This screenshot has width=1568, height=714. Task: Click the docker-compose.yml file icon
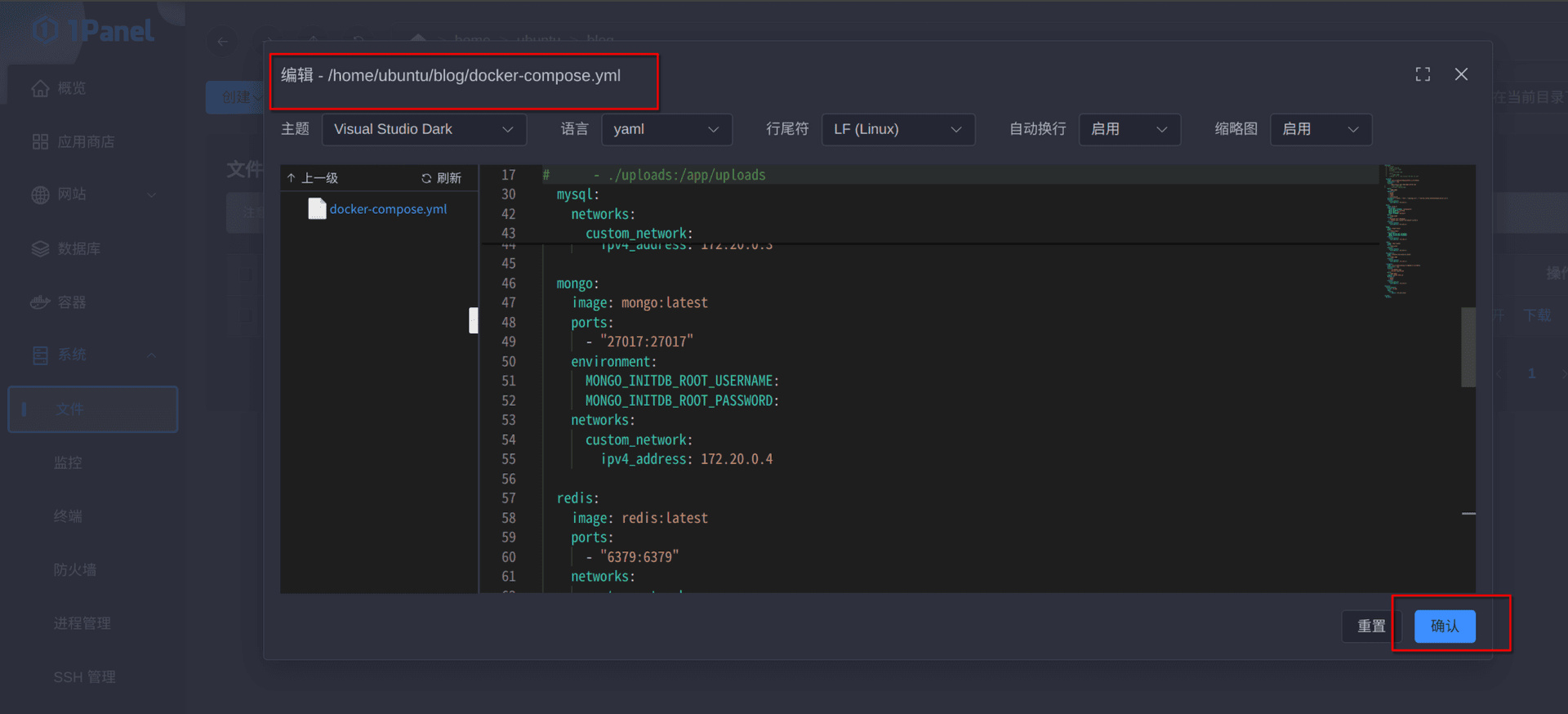(x=317, y=209)
